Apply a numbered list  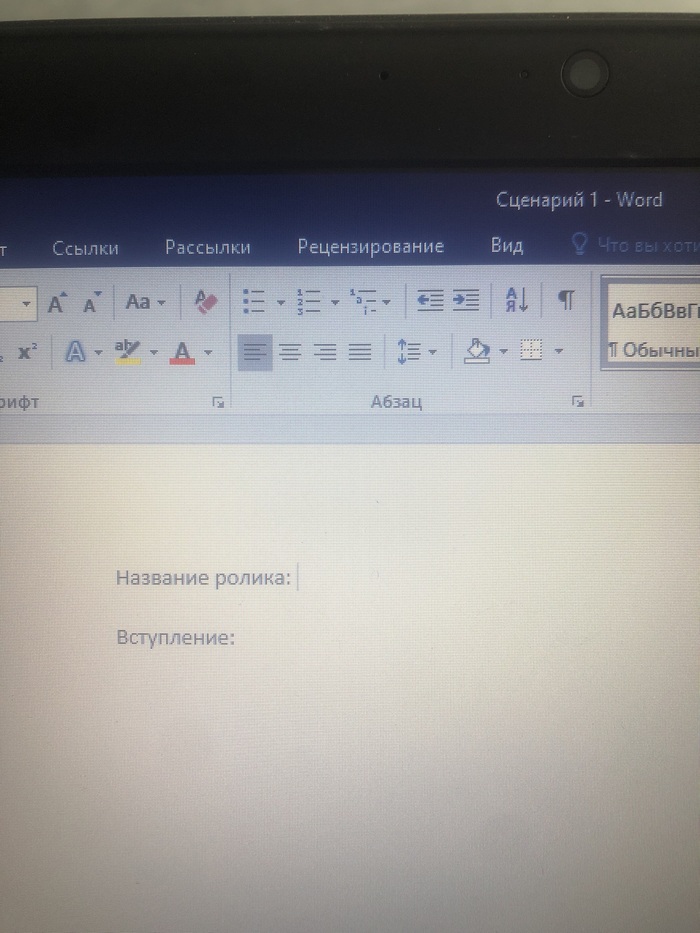pos(308,302)
